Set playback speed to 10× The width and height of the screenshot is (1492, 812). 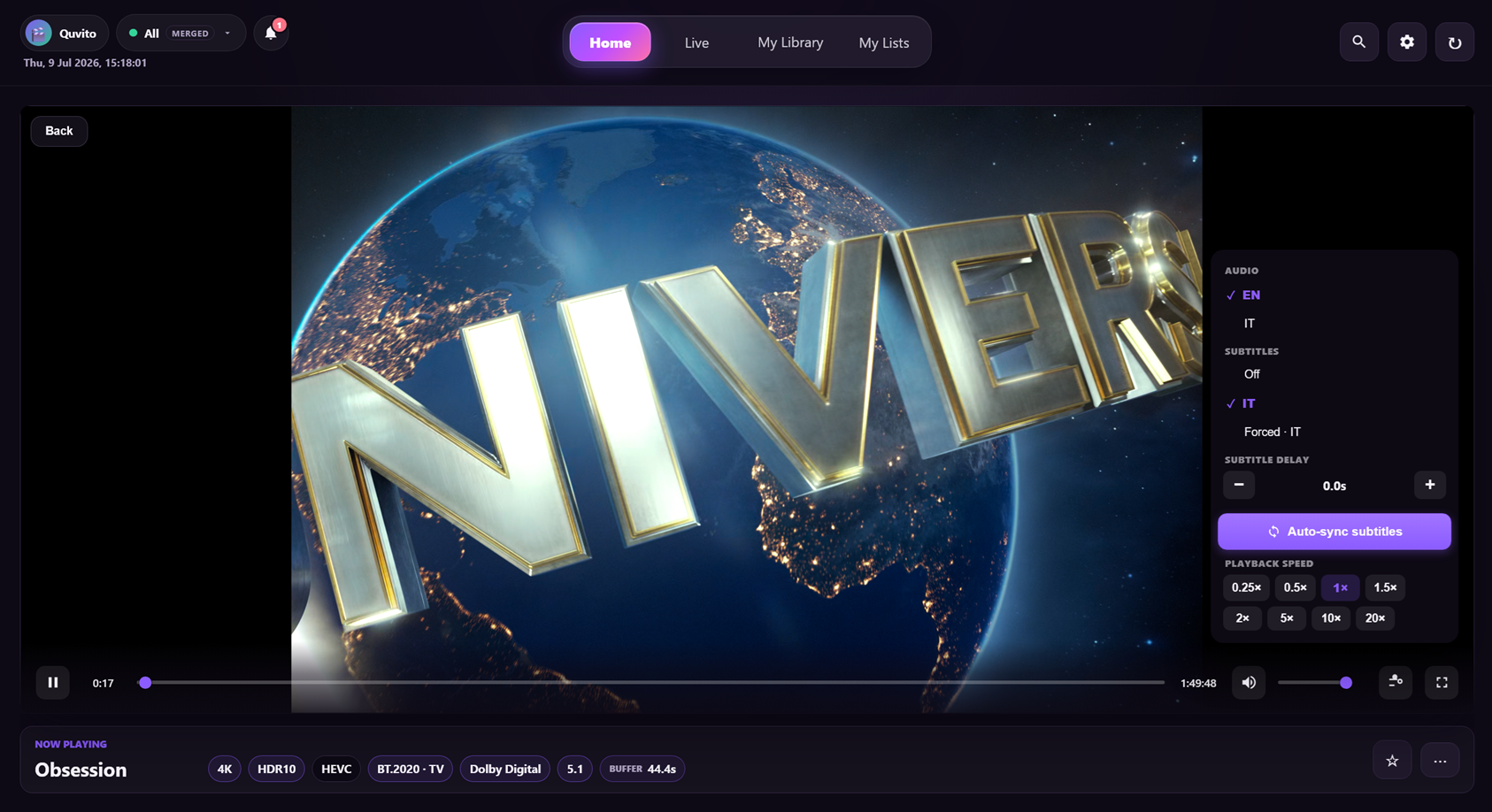[x=1331, y=618]
